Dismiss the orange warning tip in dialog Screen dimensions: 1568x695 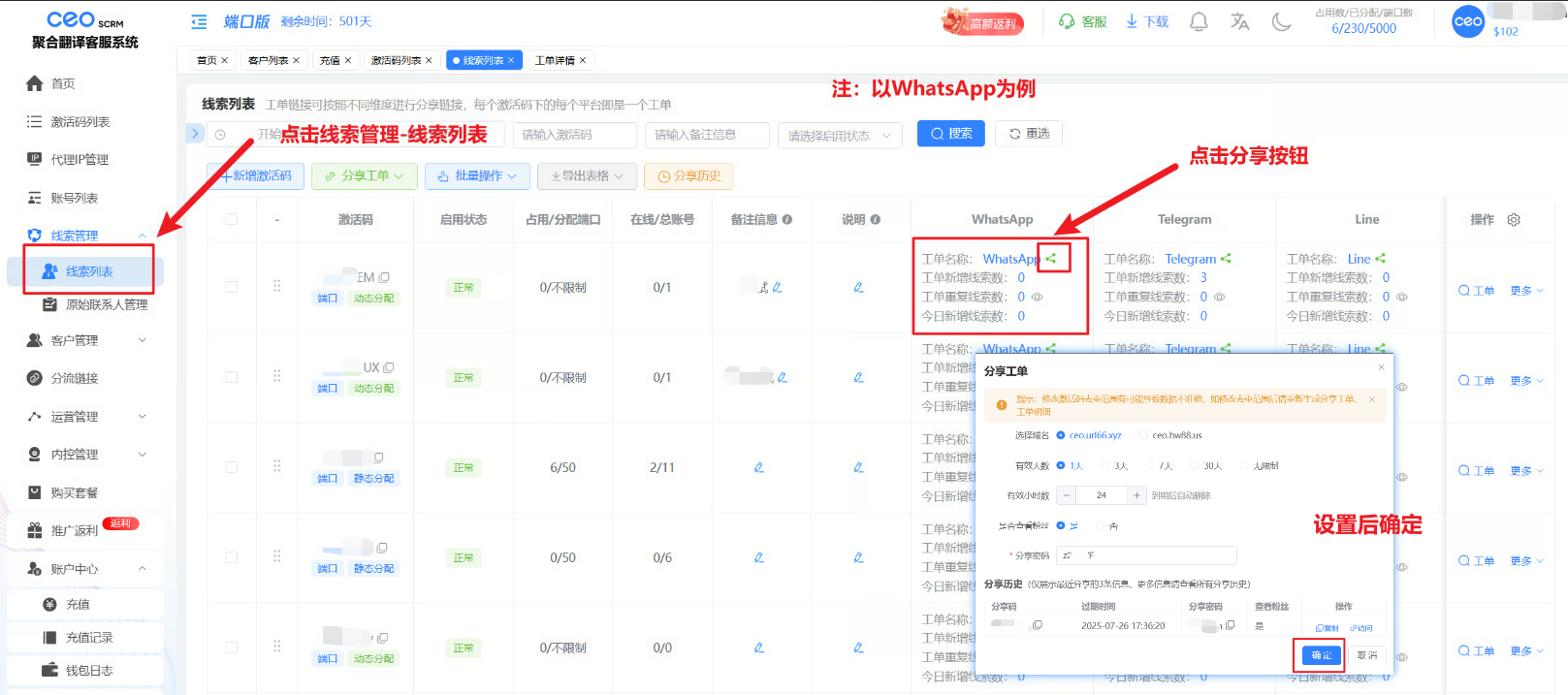click(1371, 398)
